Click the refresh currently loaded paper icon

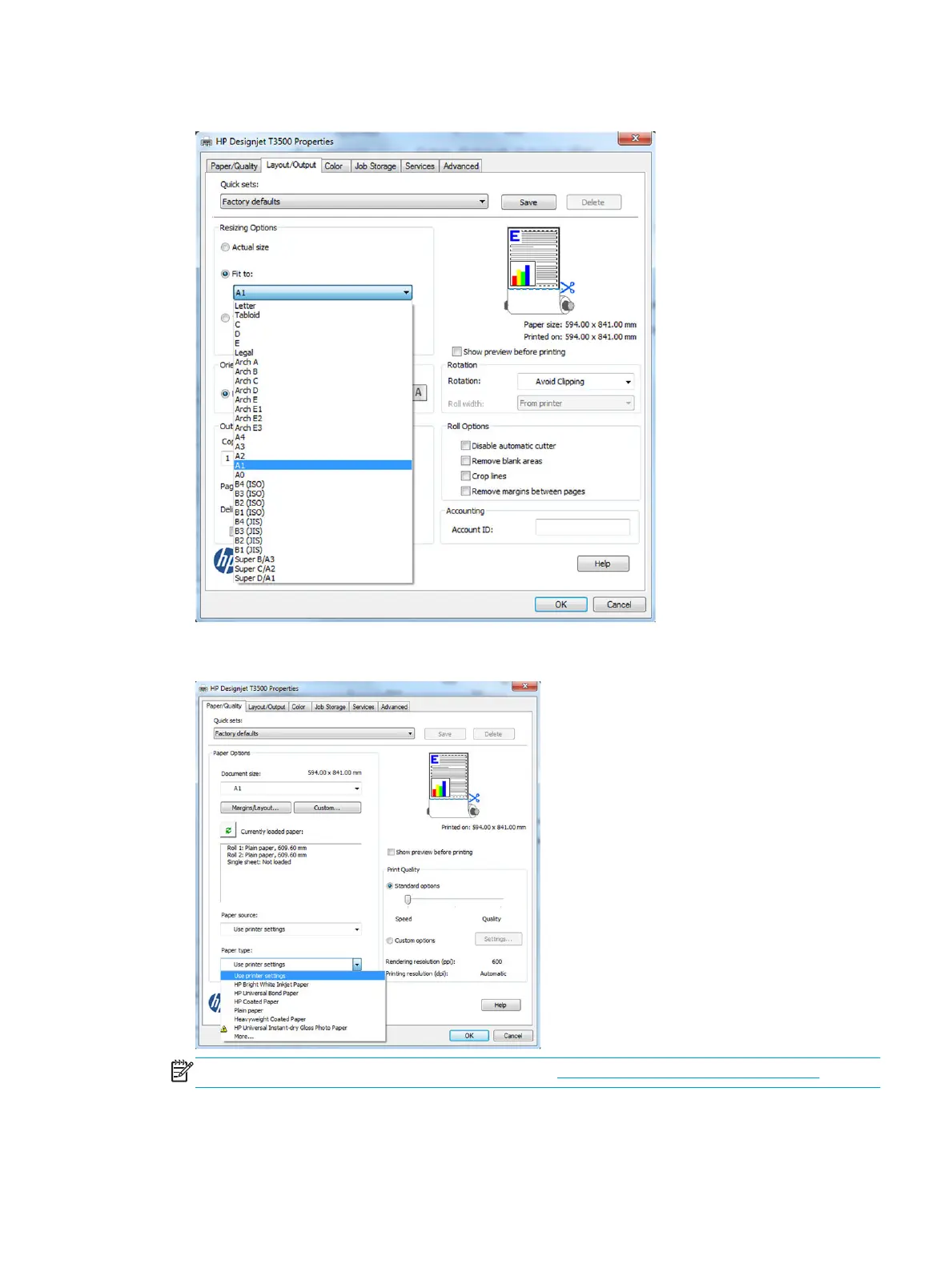click(228, 831)
